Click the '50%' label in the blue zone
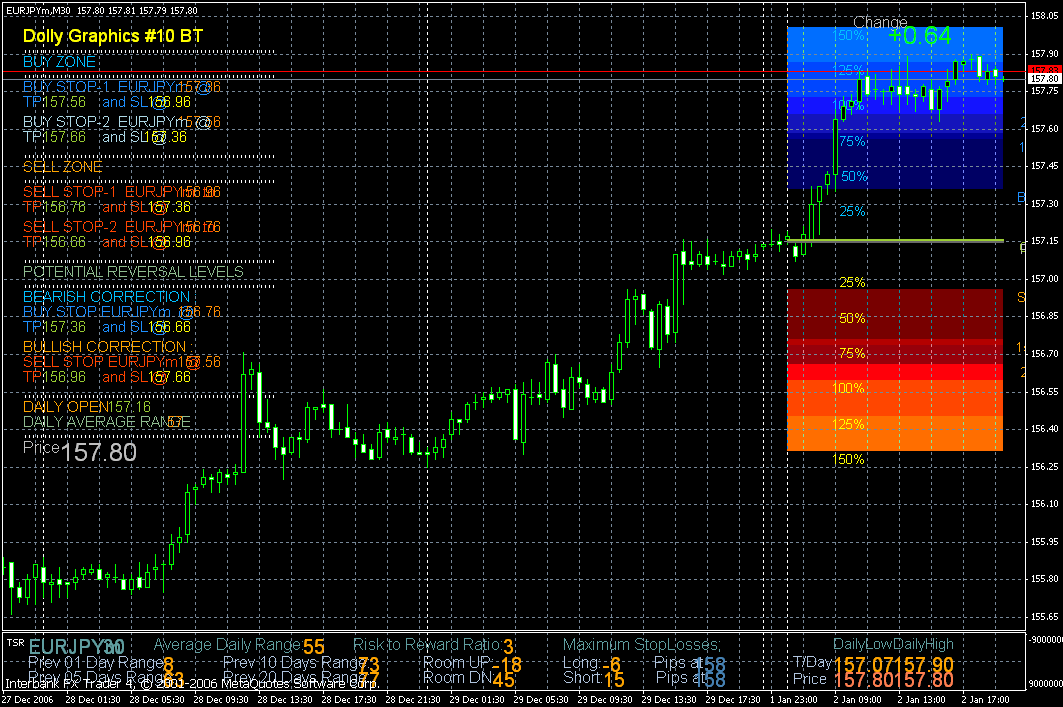The image size is (1063, 707). pos(854,176)
